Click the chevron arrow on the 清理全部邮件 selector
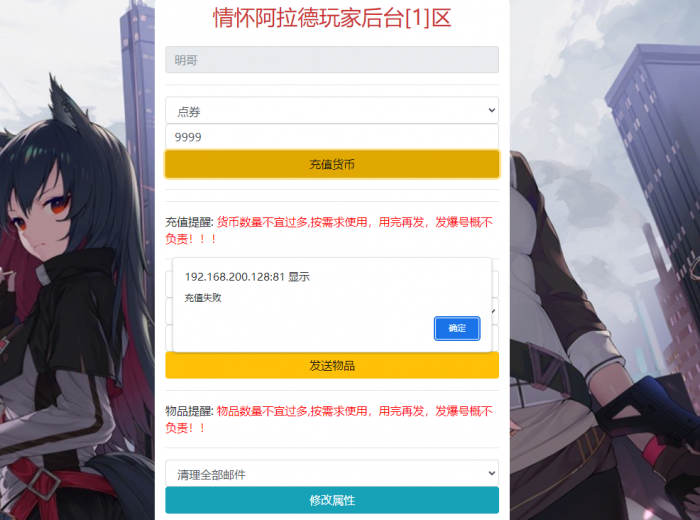 click(492, 473)
